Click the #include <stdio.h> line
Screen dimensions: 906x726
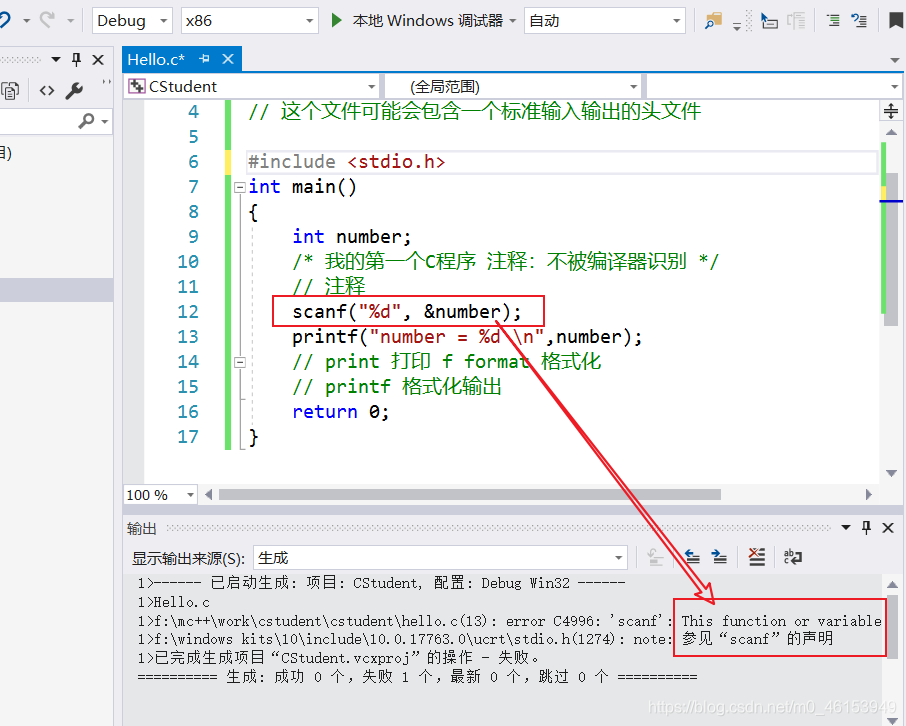[347, 162]
